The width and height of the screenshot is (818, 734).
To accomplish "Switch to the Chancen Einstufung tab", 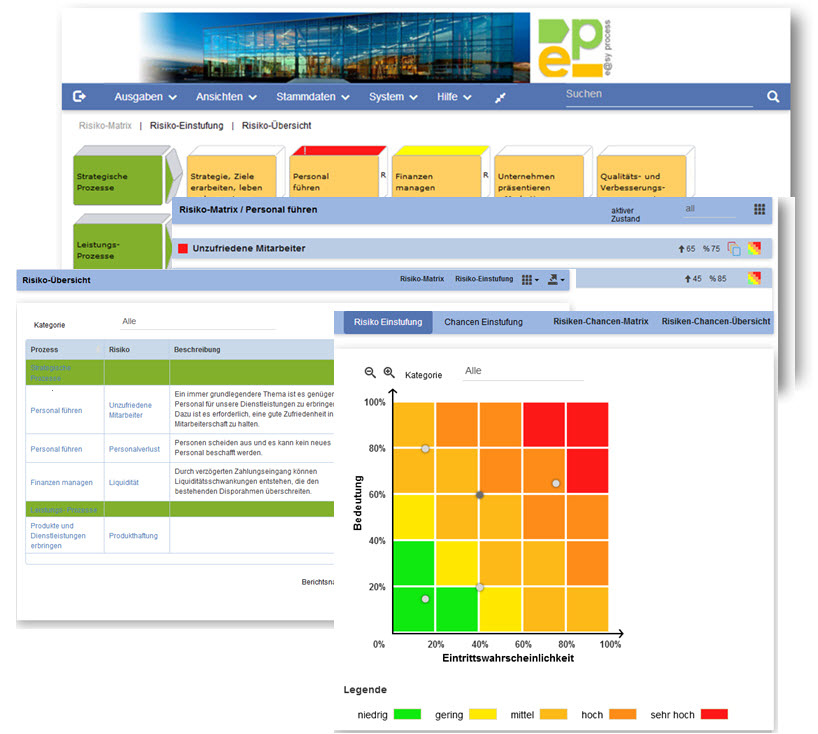I will (484, 322).
